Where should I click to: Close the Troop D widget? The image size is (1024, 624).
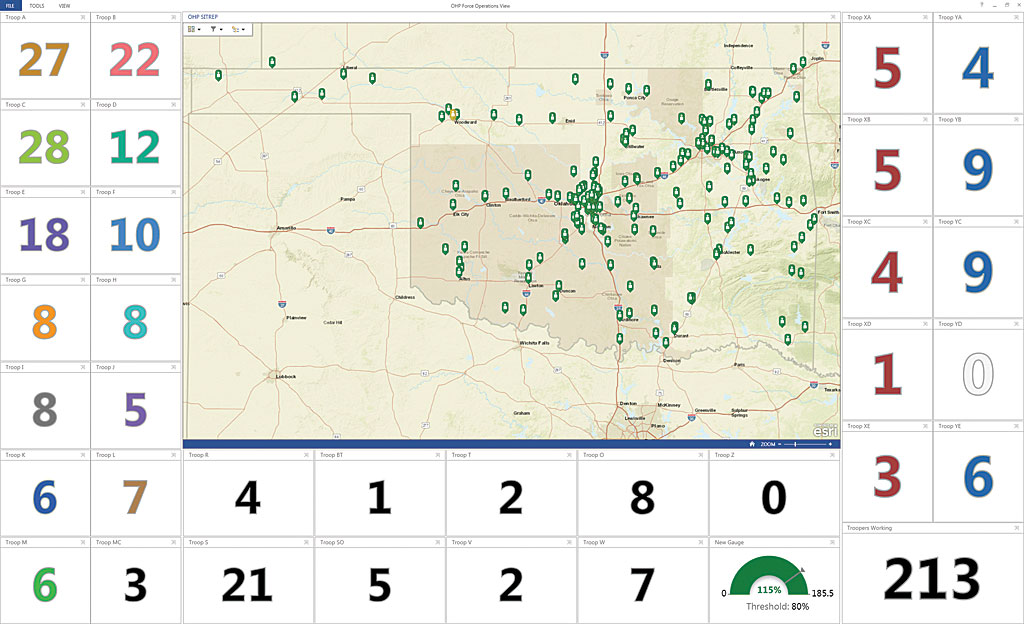pyautogui.click(x=174, y=104)
